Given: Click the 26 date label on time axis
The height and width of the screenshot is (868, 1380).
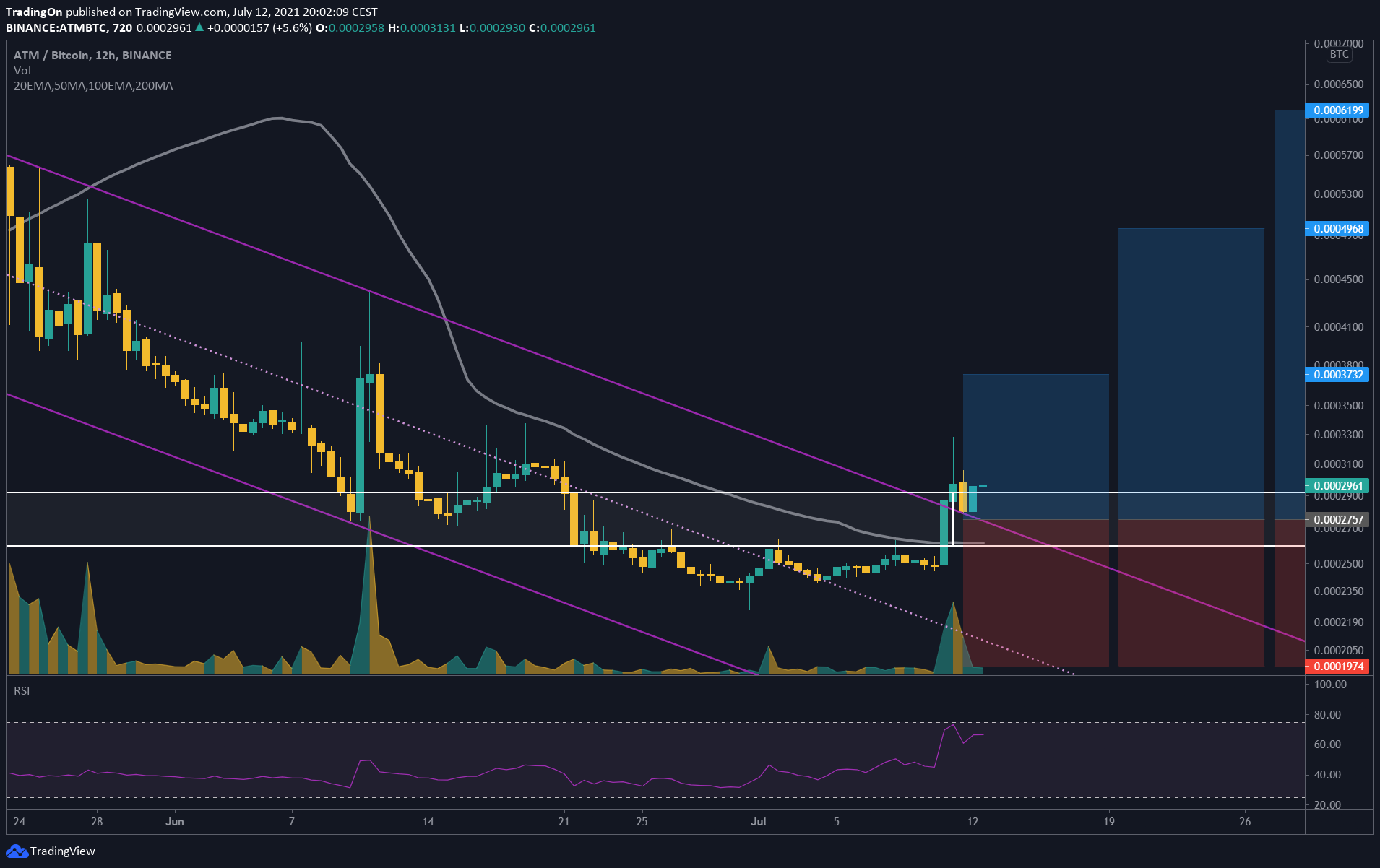Looking at the screenshot, I should coord(1245,822).
